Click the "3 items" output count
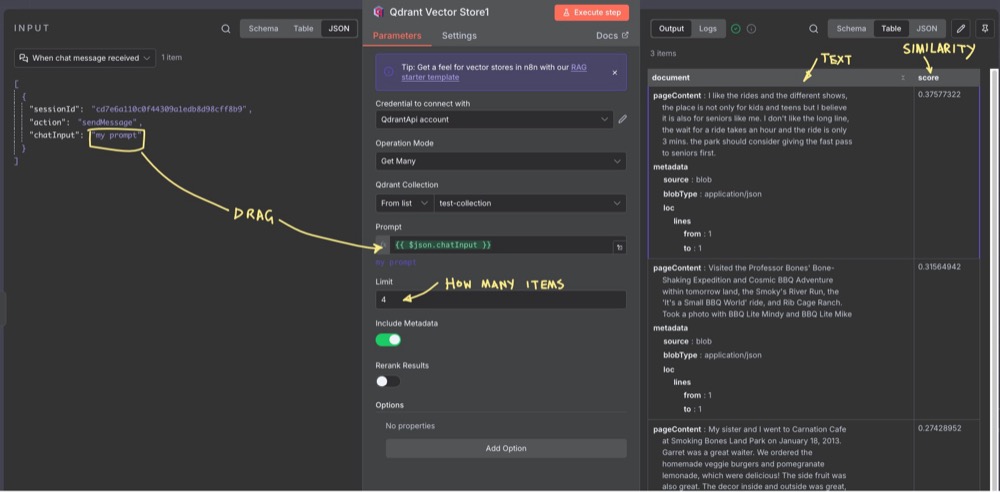Image resolution: width=1000 pixels, height=492 pixels. pos(663,54)
